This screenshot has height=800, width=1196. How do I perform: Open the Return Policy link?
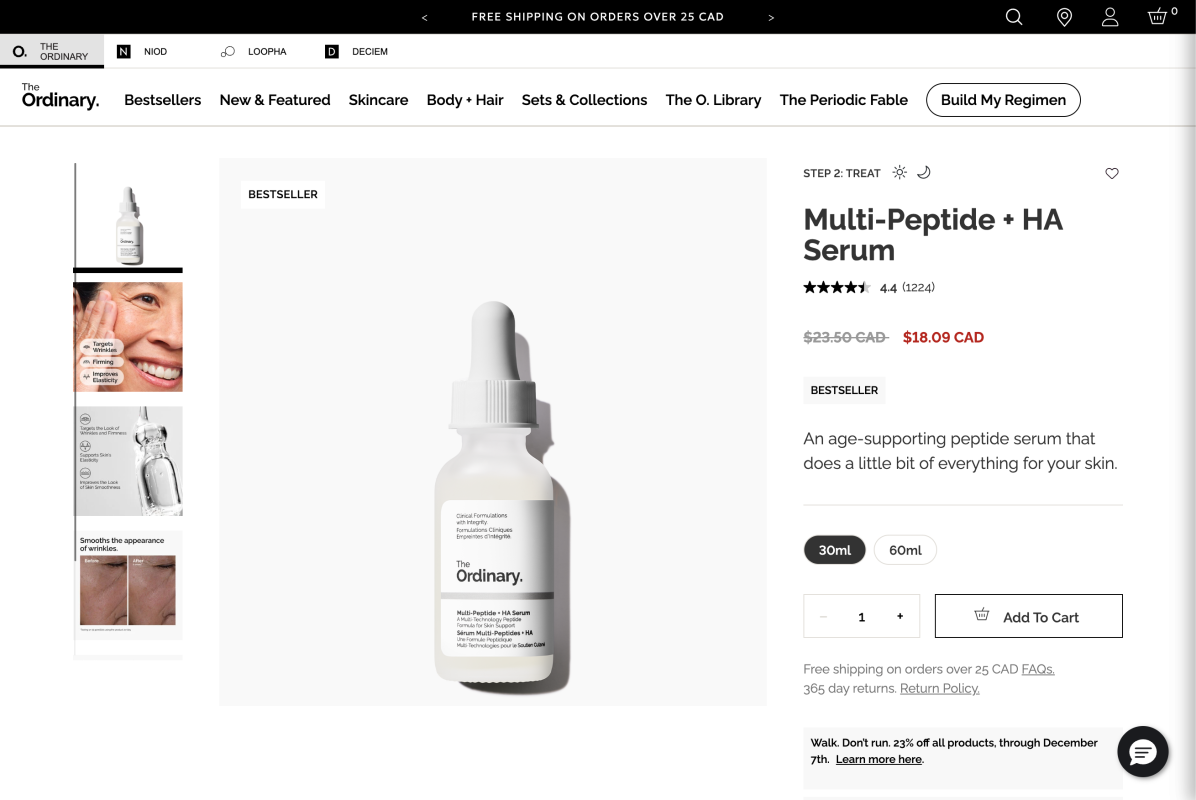(939, 688)
